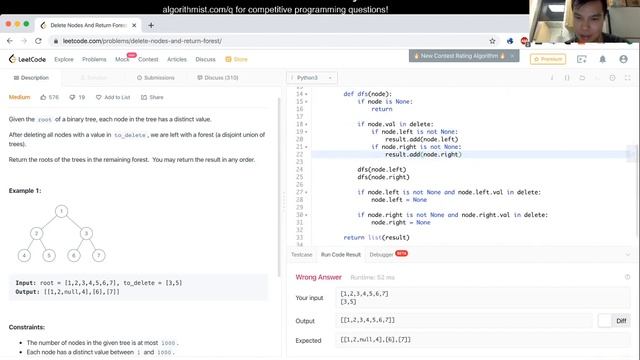This screenshot has height=360, width=640.
Task: Click the browser address bar URL
Action: point(142,41)
